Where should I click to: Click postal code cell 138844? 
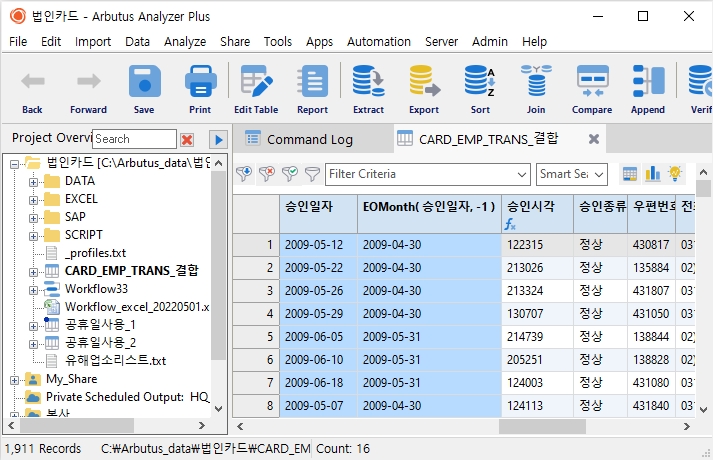click(x=651, y=337)
